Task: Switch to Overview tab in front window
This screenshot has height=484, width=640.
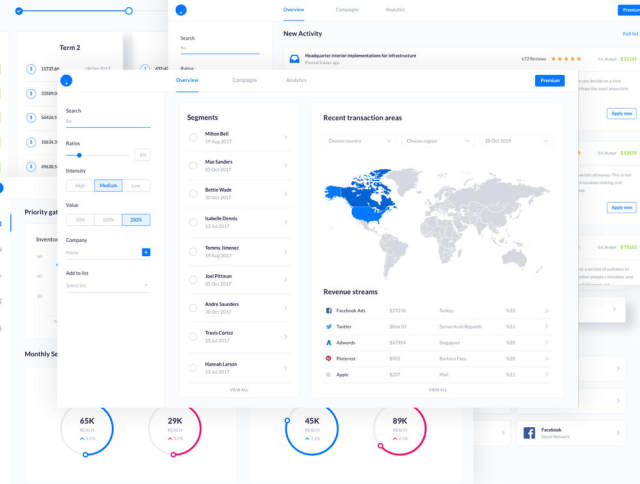Action: pyautogui.click(x=187, y=80)
